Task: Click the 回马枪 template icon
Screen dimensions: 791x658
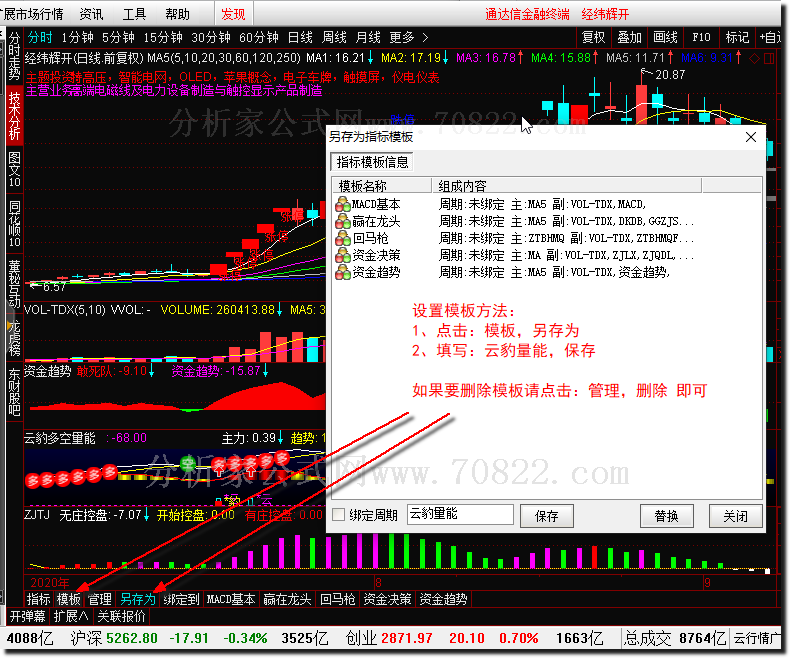Action: (x=344, y=238)
